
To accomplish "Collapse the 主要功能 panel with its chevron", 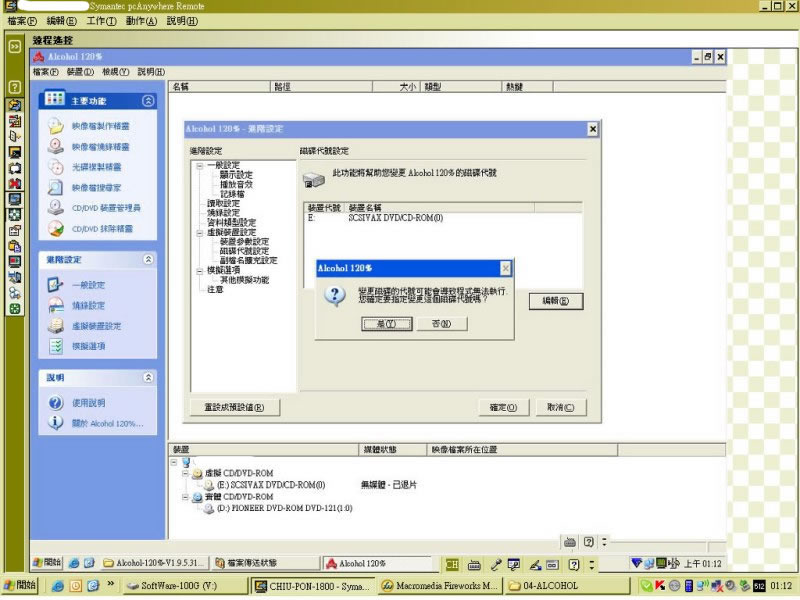I will 148,101.
